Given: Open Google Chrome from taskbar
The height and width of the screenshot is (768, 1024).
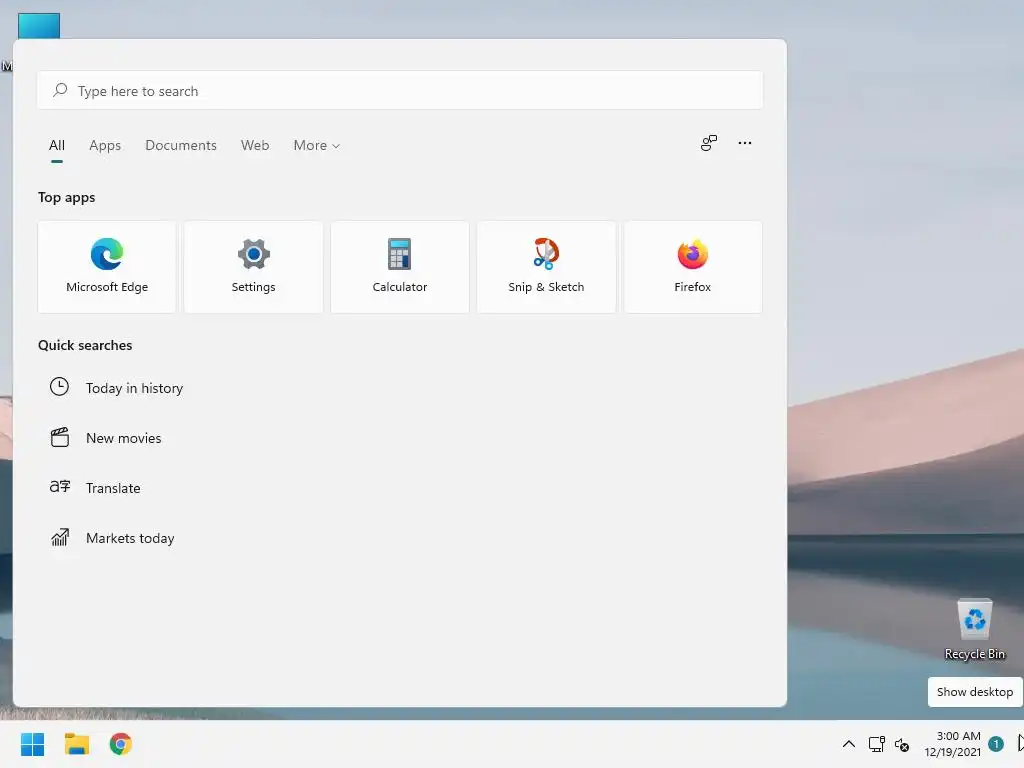Looking at the screenshot, I should [120, 744].
